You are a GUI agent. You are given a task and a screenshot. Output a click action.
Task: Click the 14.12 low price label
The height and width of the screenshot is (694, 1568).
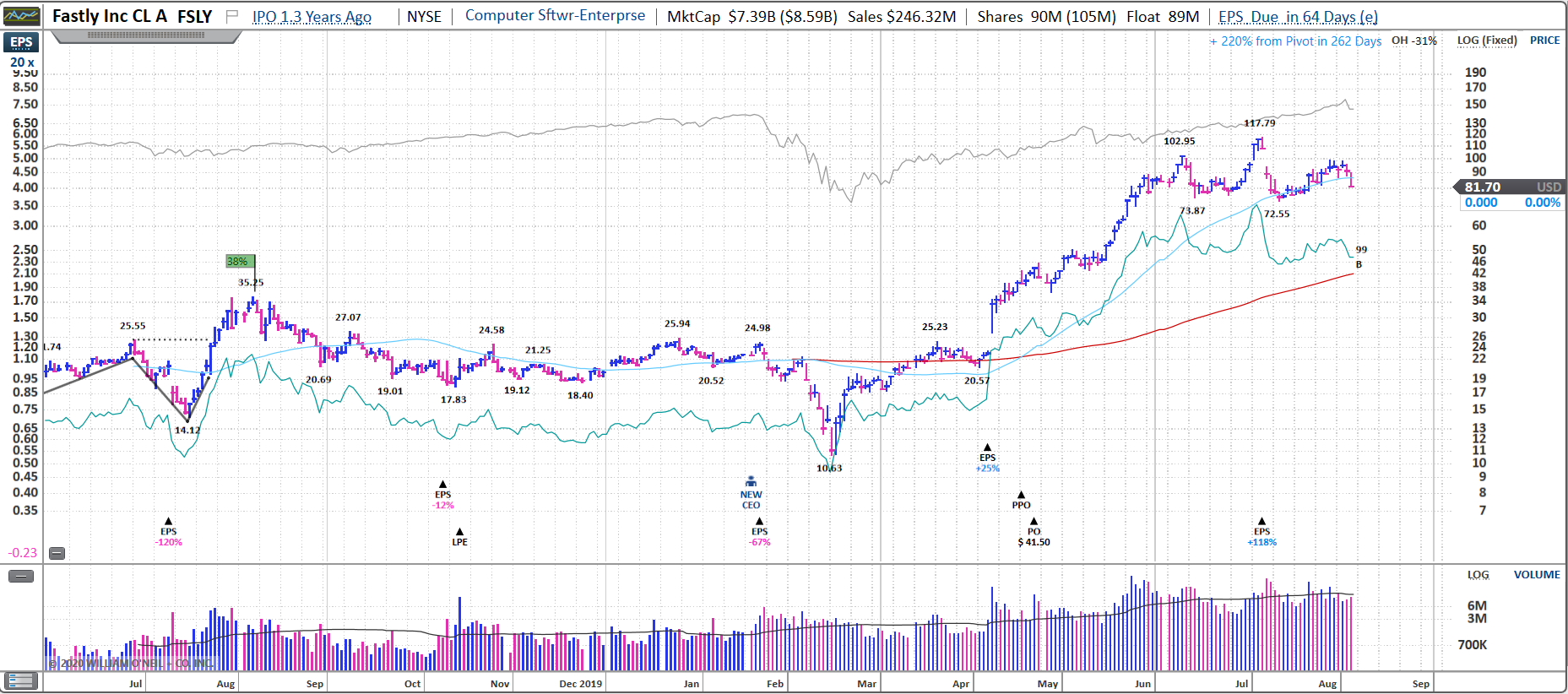tap(187, 430)
